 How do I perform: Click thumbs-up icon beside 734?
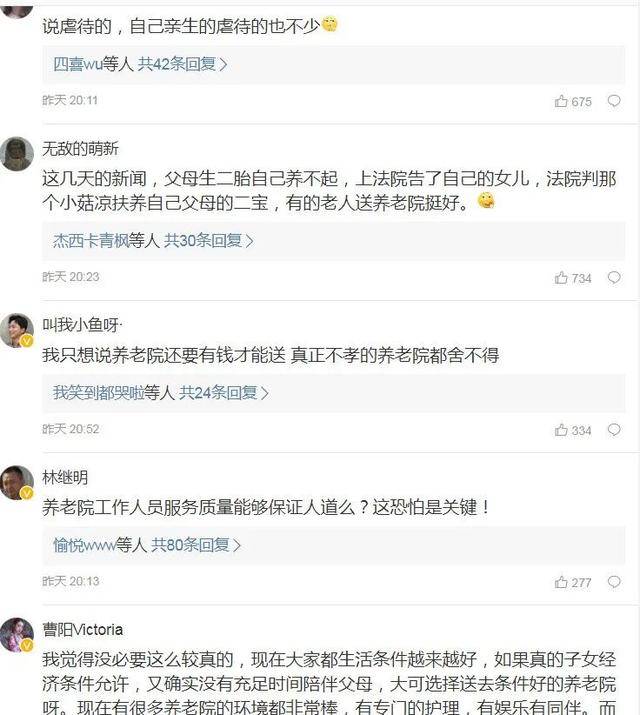(x=561, y=277)
